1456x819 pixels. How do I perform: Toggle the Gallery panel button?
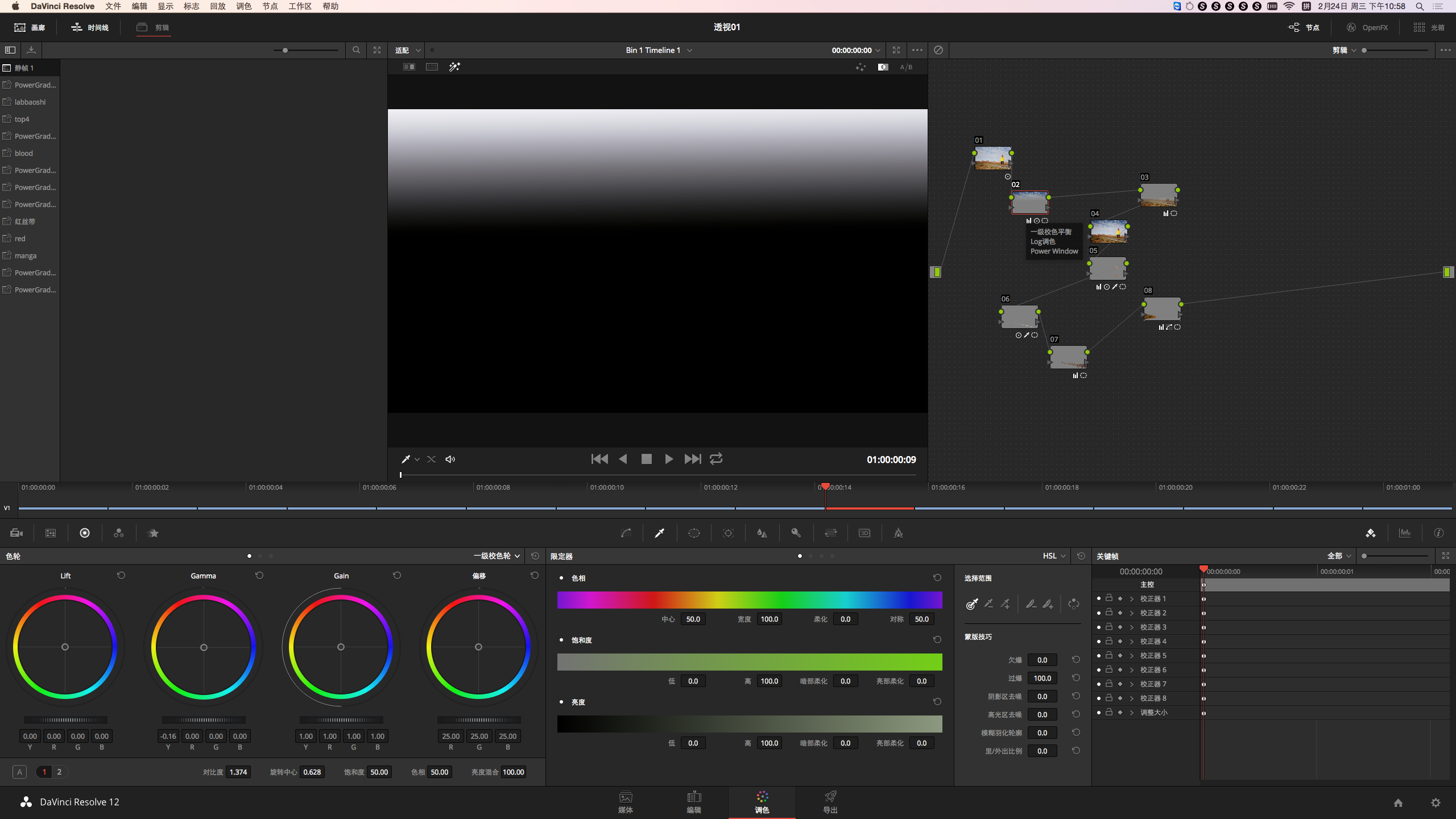(30, 27)
